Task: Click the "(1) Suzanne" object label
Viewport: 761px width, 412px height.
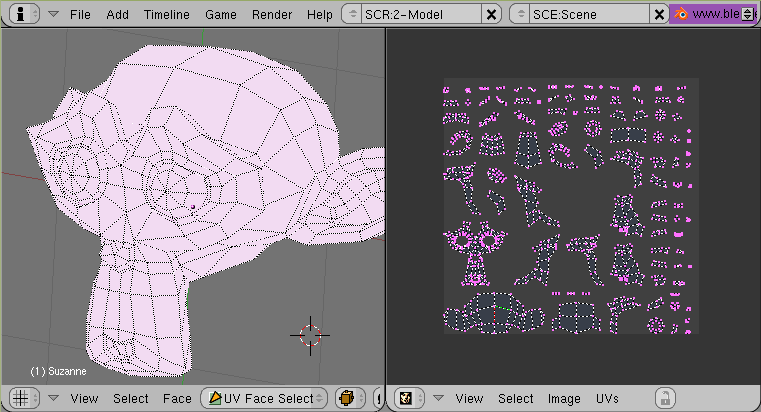Action: click(x=58, y=371)
